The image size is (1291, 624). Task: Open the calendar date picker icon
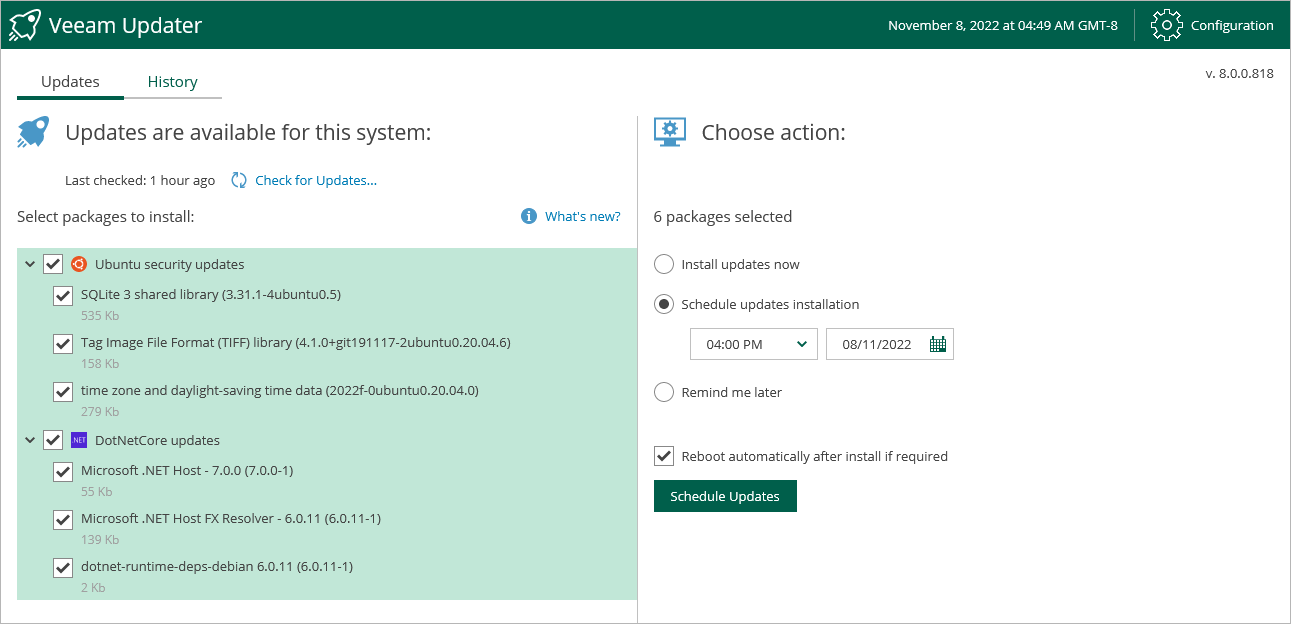pos(937,344)
